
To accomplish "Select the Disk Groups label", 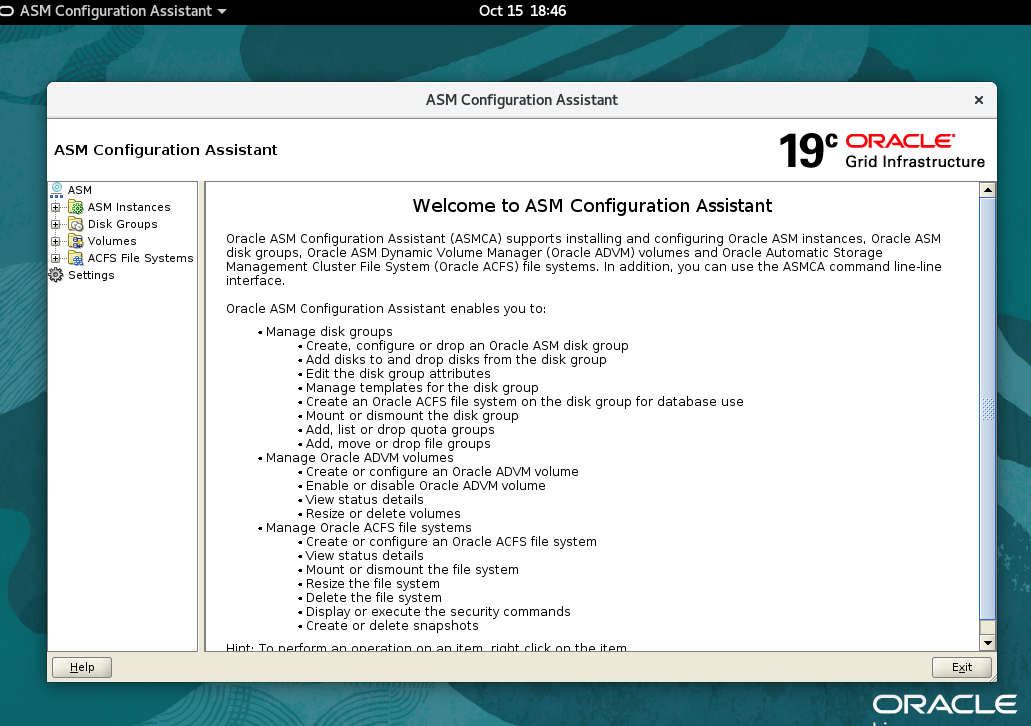I will [123, 224].
